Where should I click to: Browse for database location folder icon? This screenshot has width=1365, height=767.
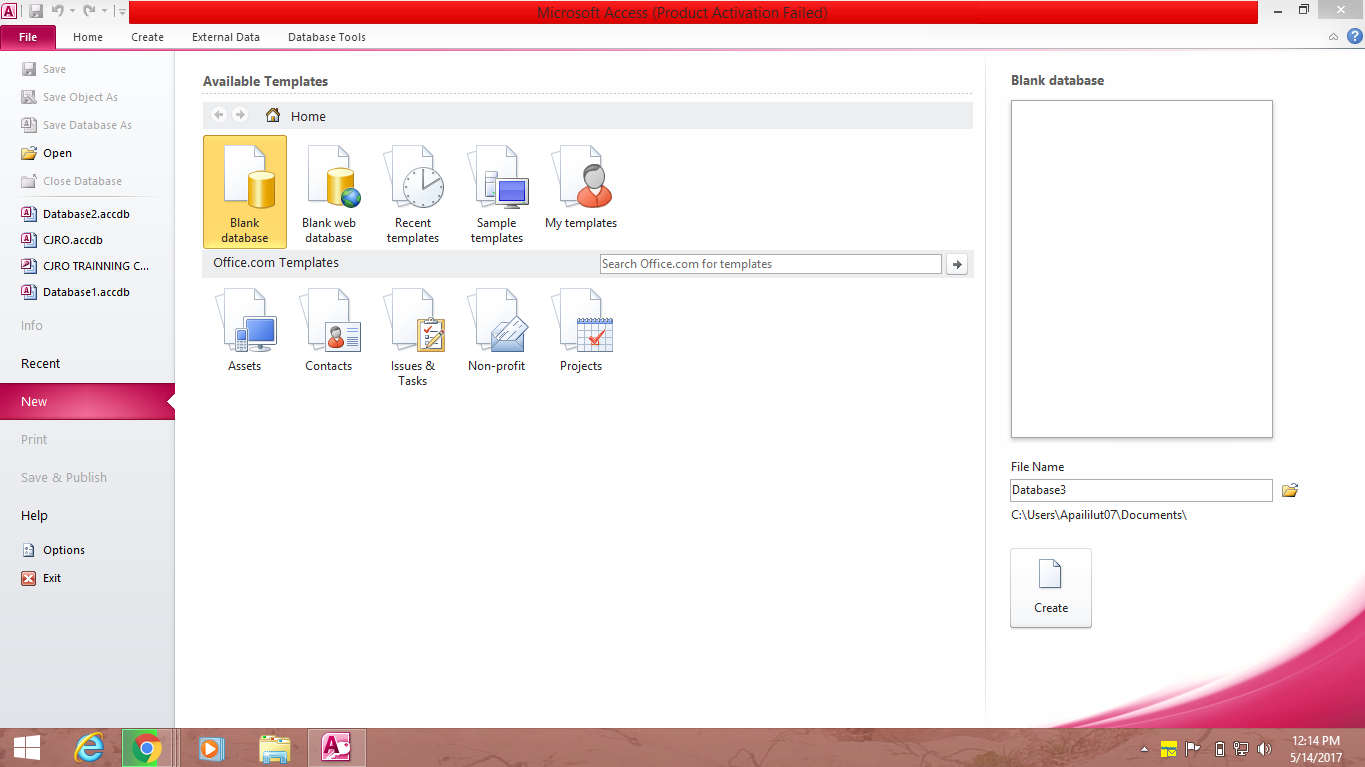tap(1290, 490)
